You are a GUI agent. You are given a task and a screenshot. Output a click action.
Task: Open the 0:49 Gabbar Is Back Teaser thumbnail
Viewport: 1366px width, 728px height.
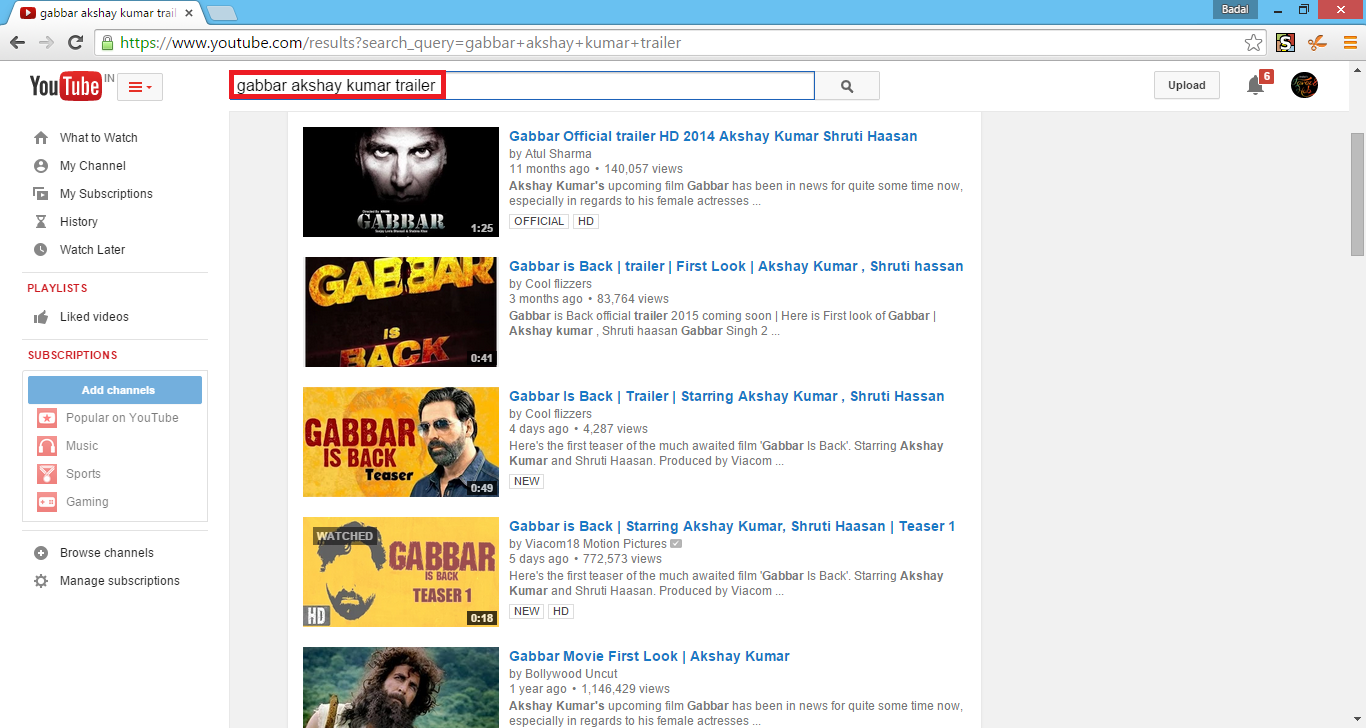(401, 442)
